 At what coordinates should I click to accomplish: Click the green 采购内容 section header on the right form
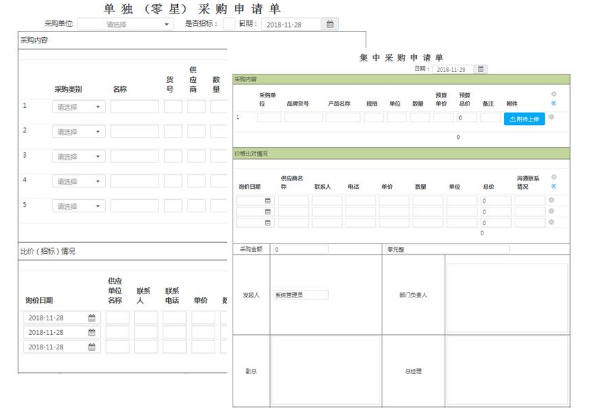click(x=401, y=79)
